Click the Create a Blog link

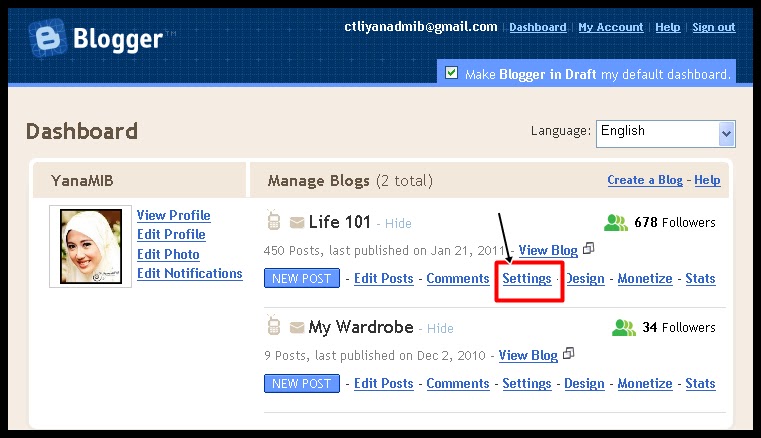pos(645,180)
